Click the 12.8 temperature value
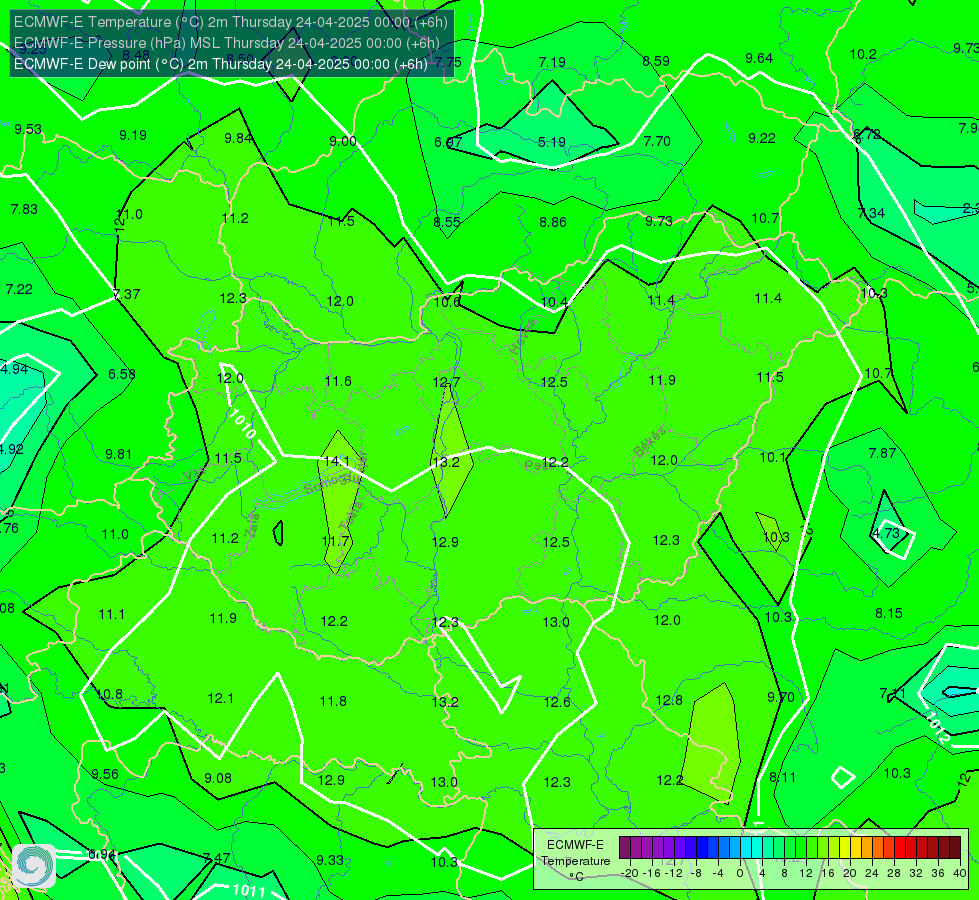 pos(669,700)
